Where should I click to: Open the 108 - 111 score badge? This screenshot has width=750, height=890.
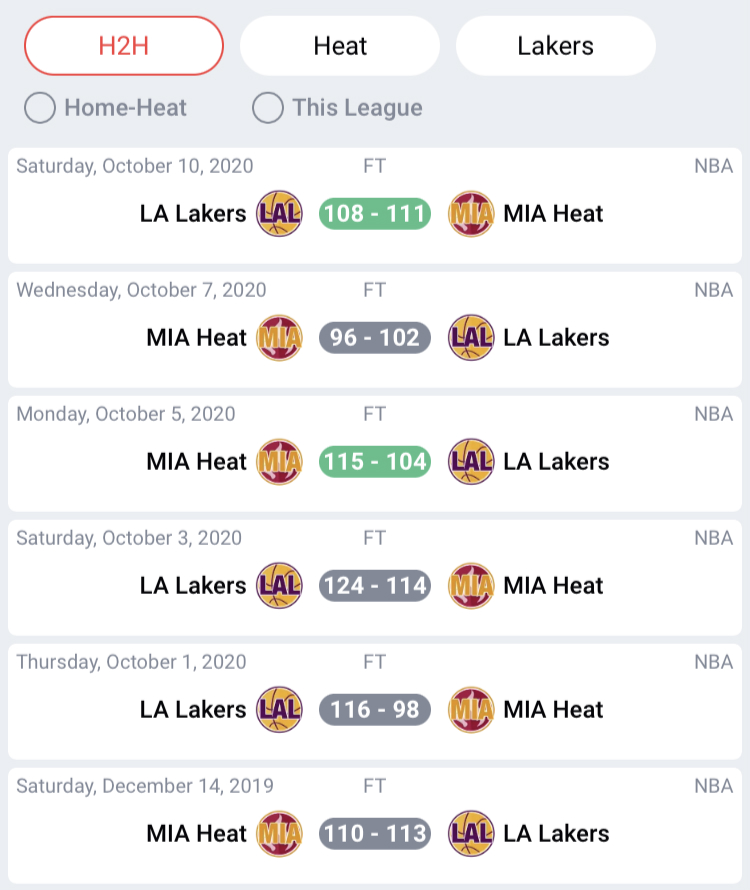click(x=375, y=214)
